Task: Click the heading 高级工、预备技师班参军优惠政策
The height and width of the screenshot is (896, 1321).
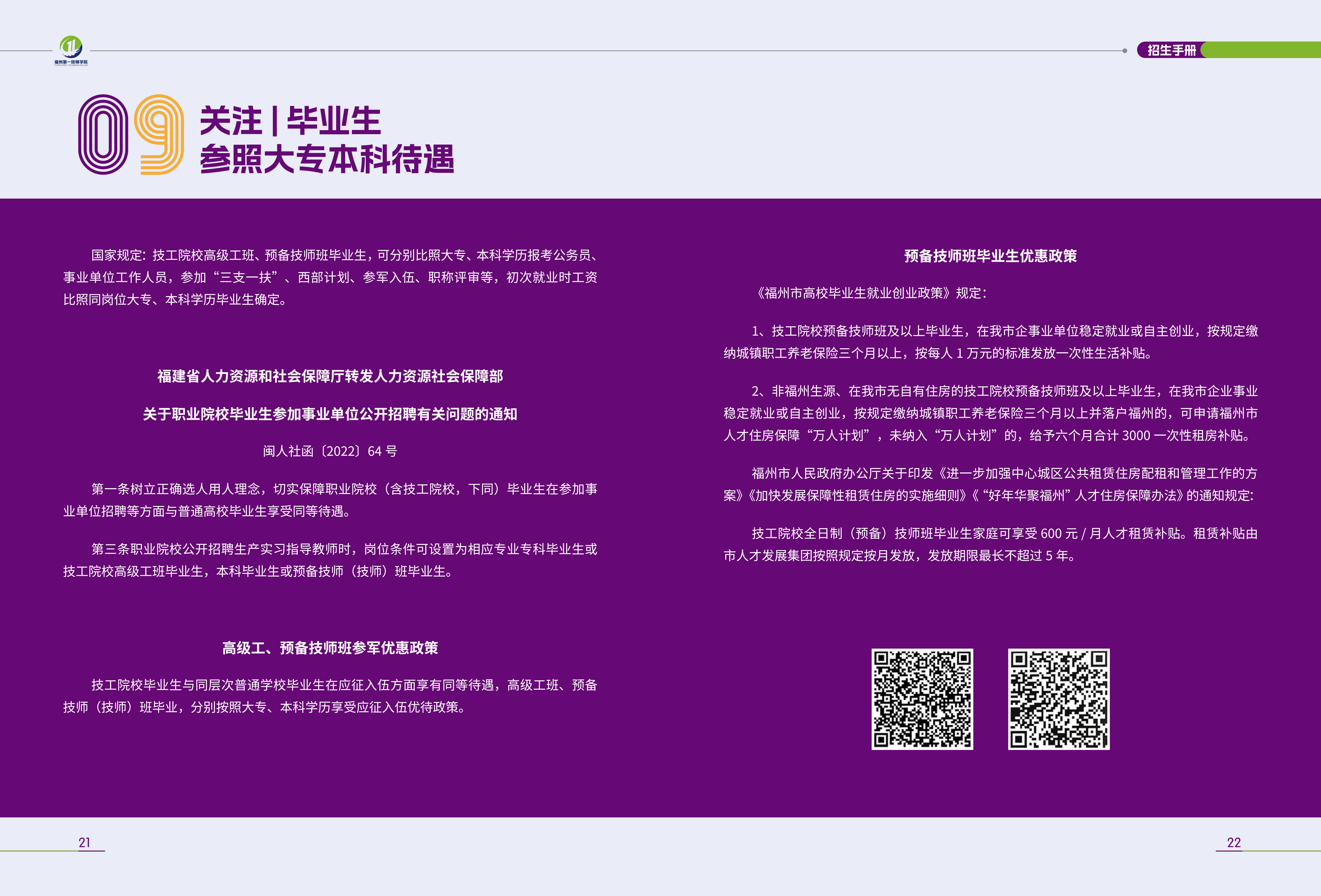Action: [330, 648]
